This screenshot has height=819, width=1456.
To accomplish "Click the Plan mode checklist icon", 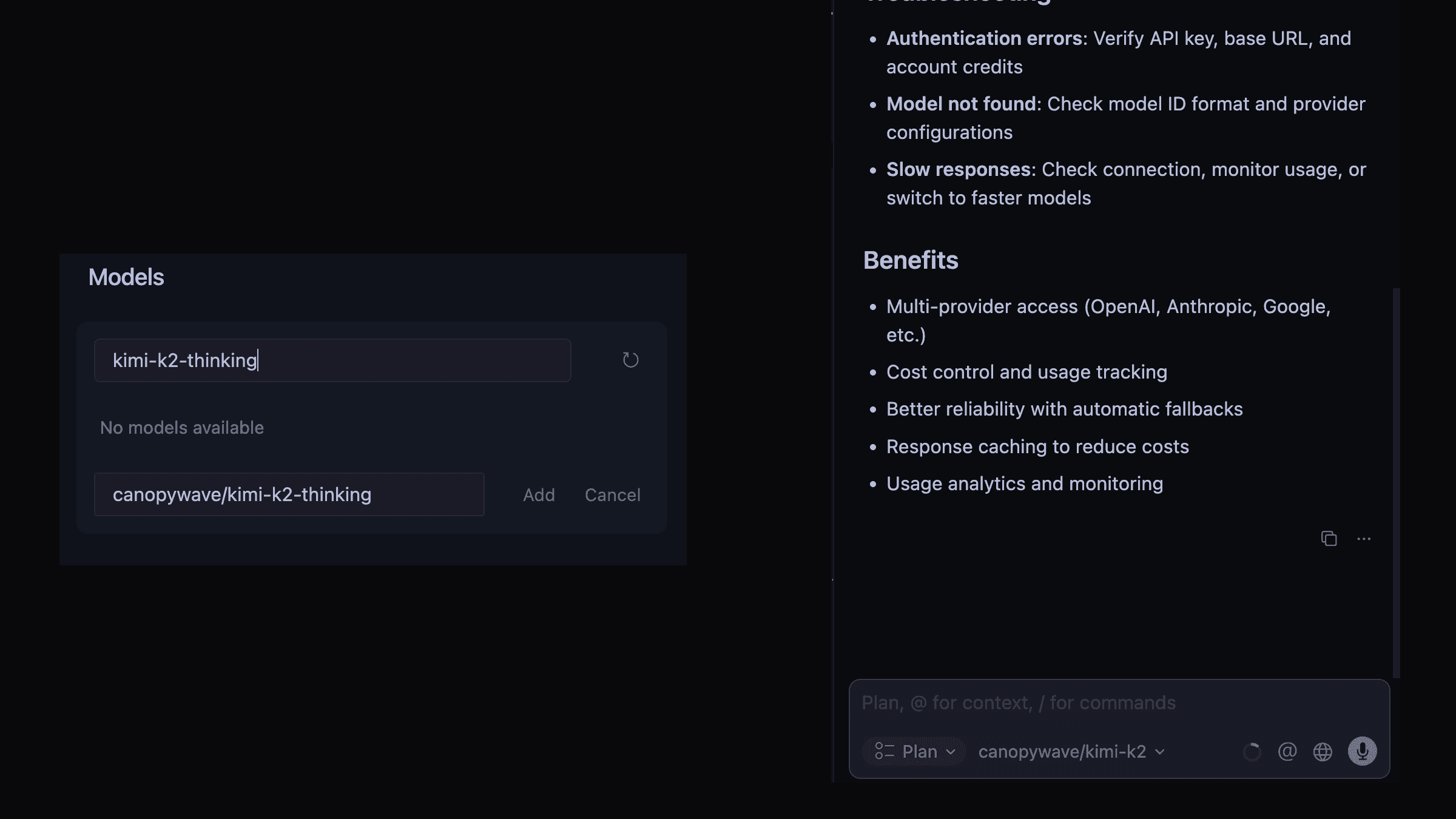I will [884, 751].
